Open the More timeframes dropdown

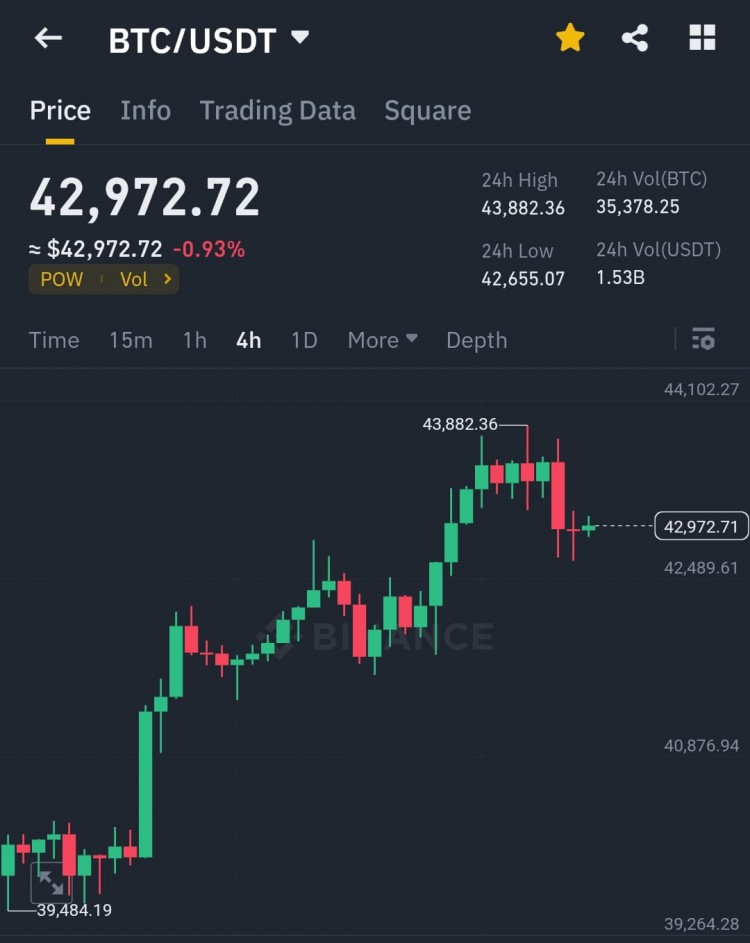pos(383,340)
